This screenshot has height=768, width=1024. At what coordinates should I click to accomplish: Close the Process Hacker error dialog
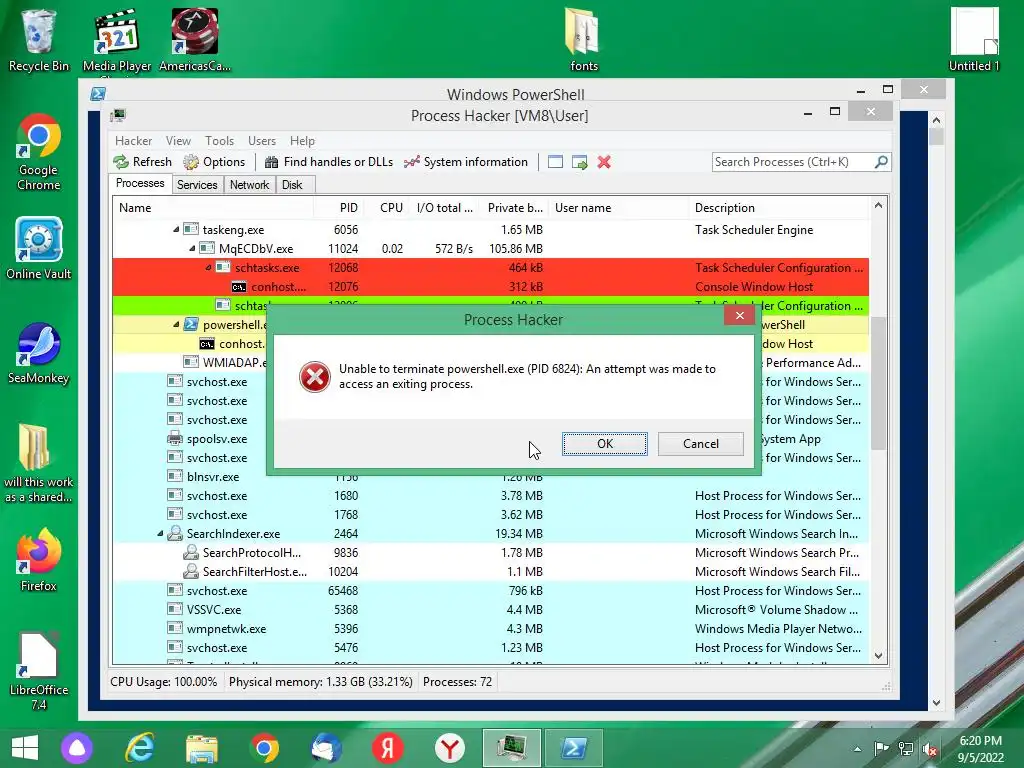coord(739,316)
